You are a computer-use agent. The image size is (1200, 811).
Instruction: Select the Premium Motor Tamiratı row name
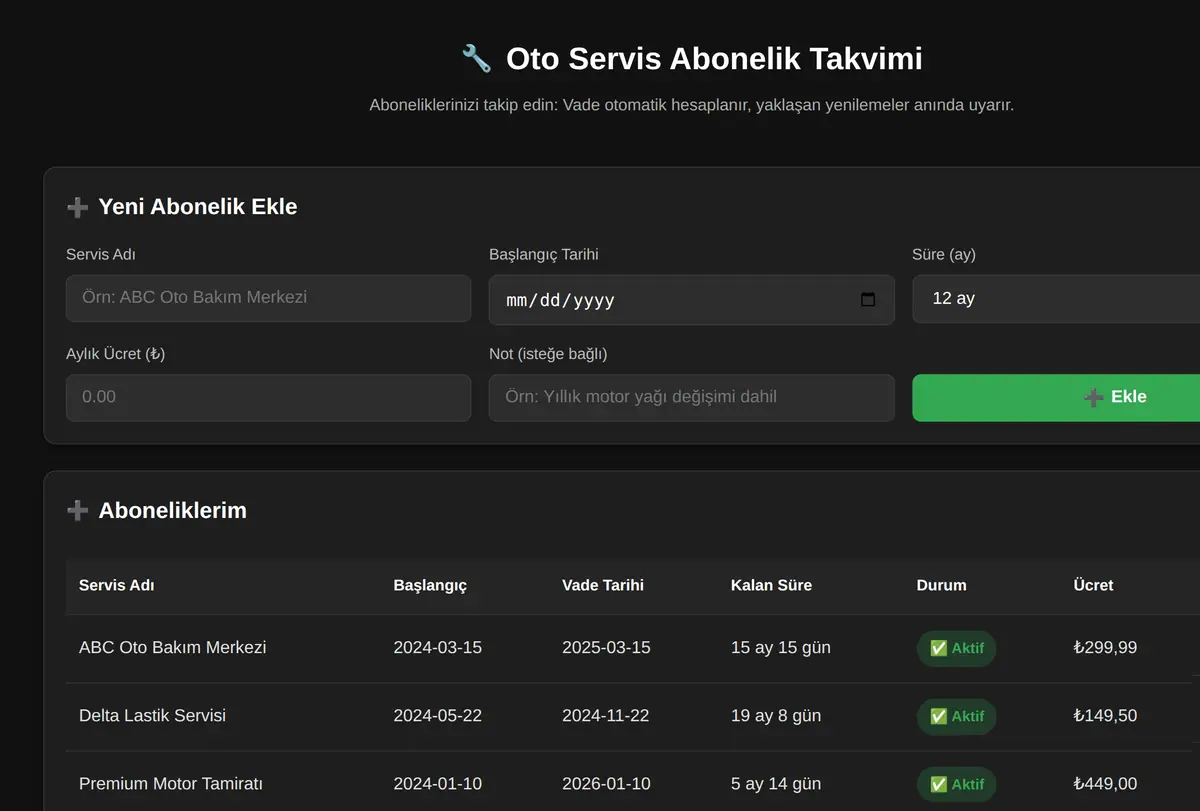[x=171, y=783]
